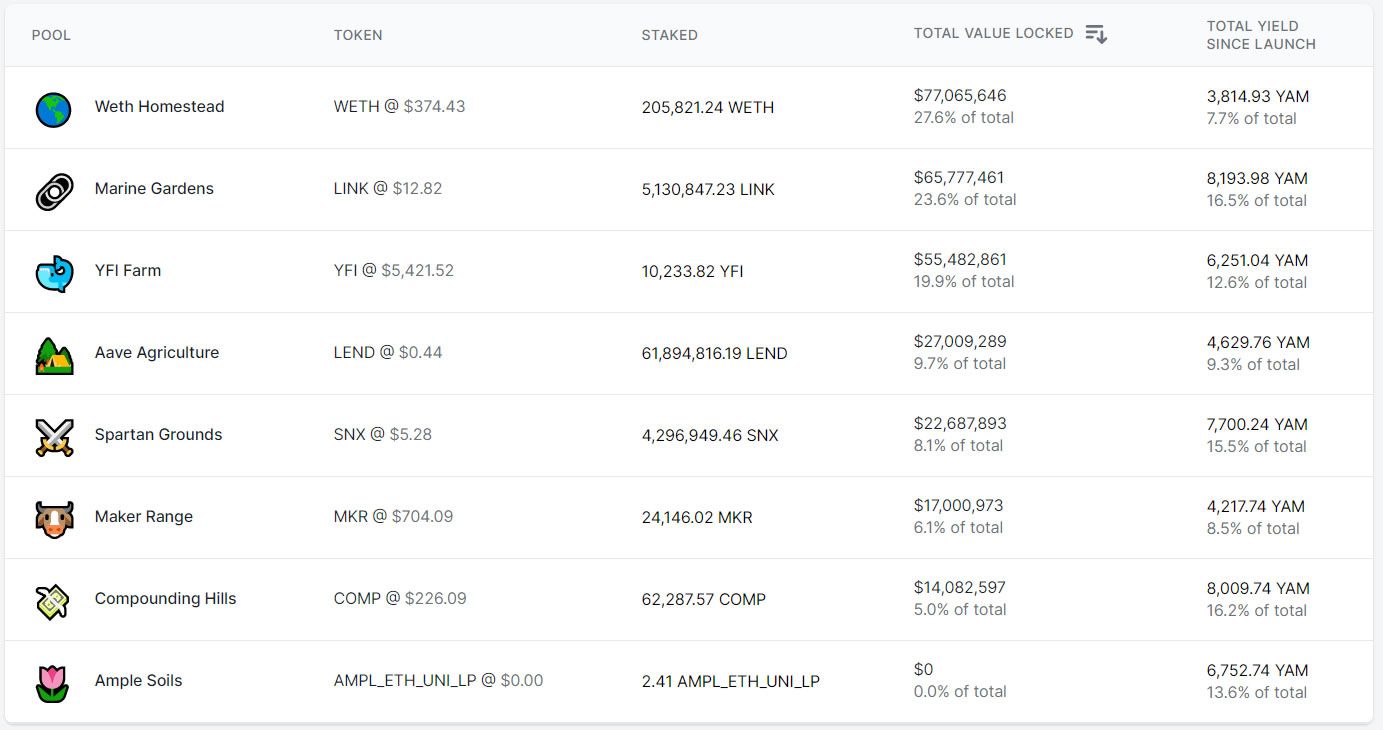Open the Marine Gardens pool name
1383x730 pixels.
[x=154, y=189]
